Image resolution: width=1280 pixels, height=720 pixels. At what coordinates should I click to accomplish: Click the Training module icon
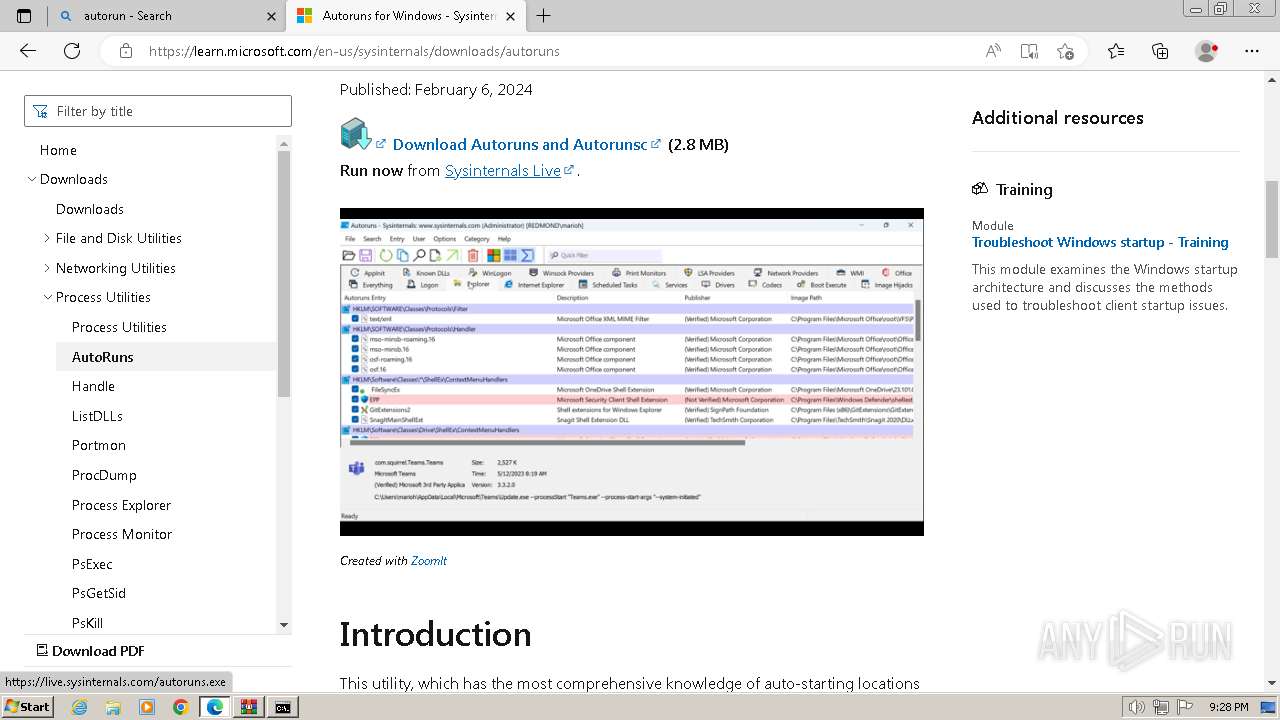(x=980, y=189)
